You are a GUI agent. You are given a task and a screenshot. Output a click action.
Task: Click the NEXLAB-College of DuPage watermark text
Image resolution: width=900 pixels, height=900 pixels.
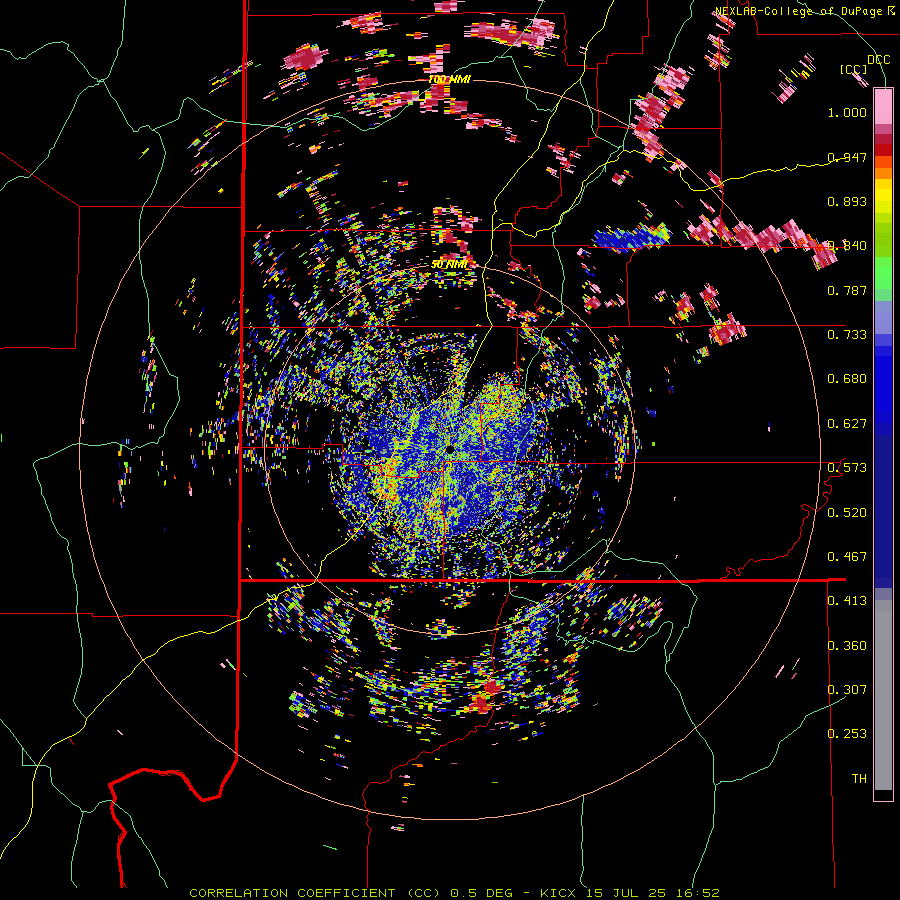pos(804,11)
